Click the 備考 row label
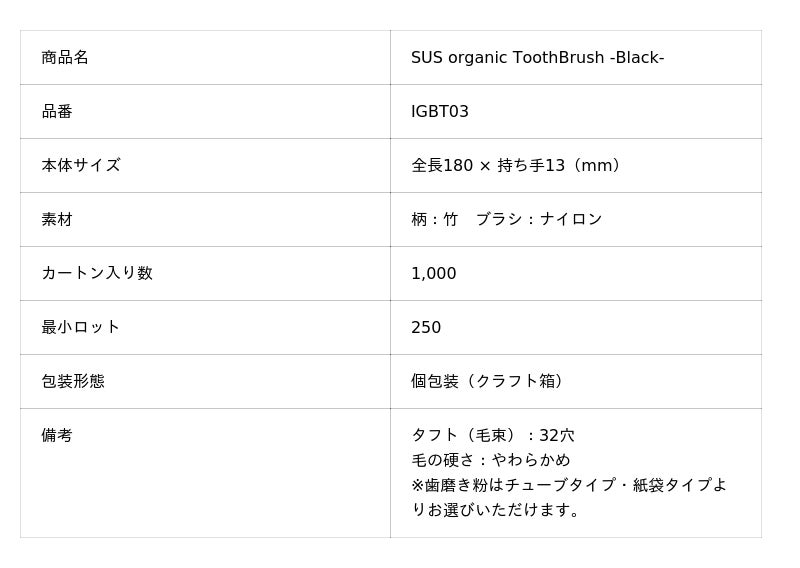The image size is (800, 568). pyautogui.click(x=57, y=436)
